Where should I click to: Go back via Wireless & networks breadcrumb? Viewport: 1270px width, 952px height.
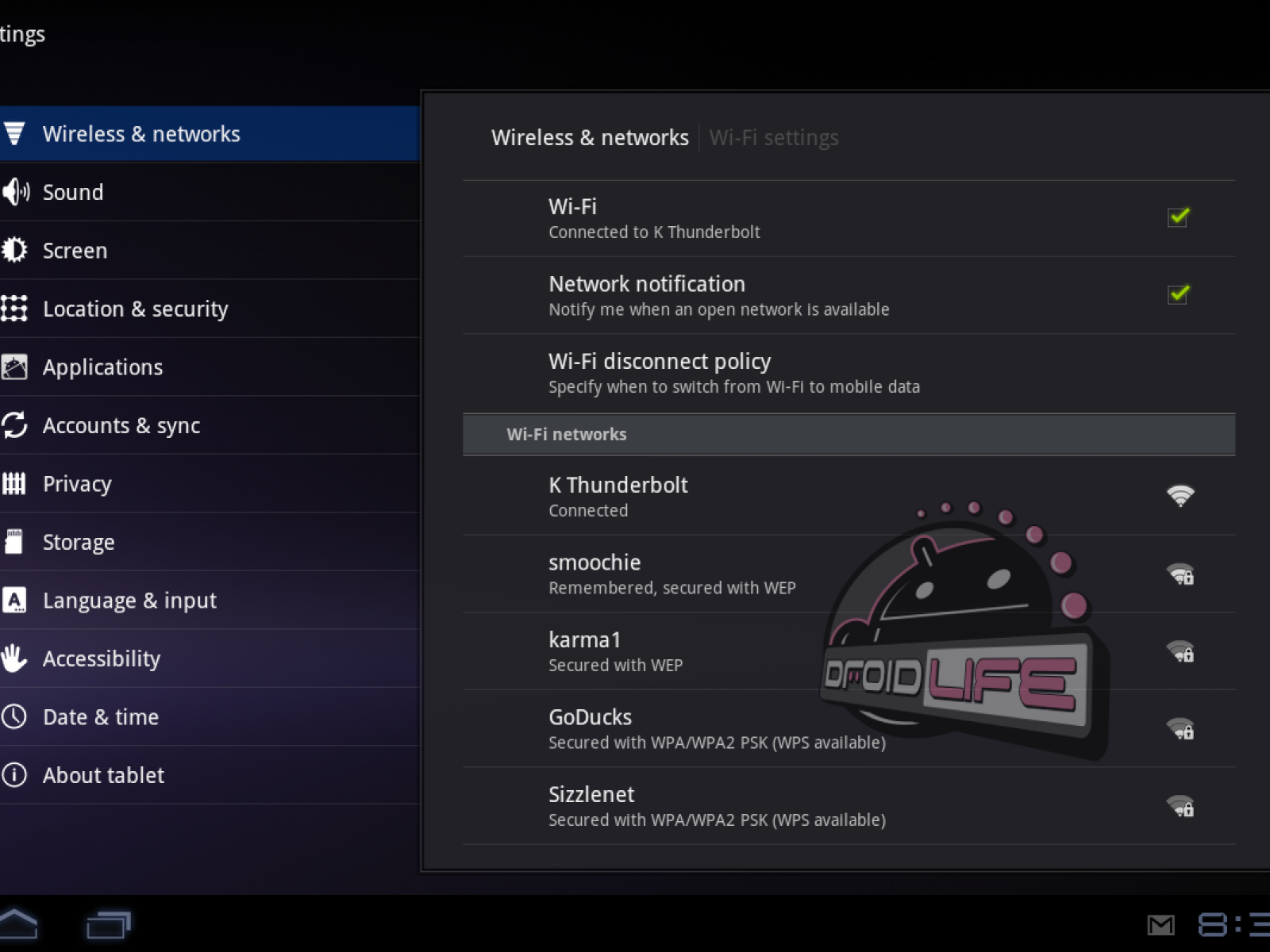pyautogui.click(x=590, y=137)
